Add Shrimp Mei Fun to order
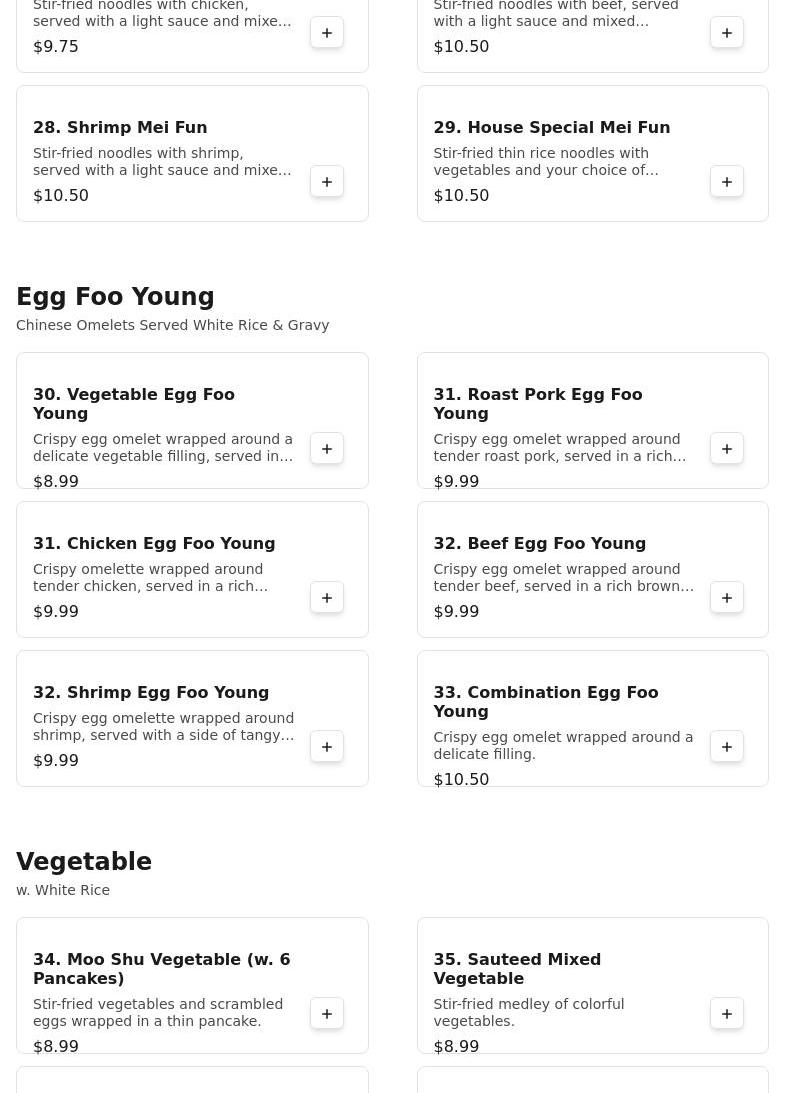This screenshot has width=785, height=1093. click(x=327, y=182)
